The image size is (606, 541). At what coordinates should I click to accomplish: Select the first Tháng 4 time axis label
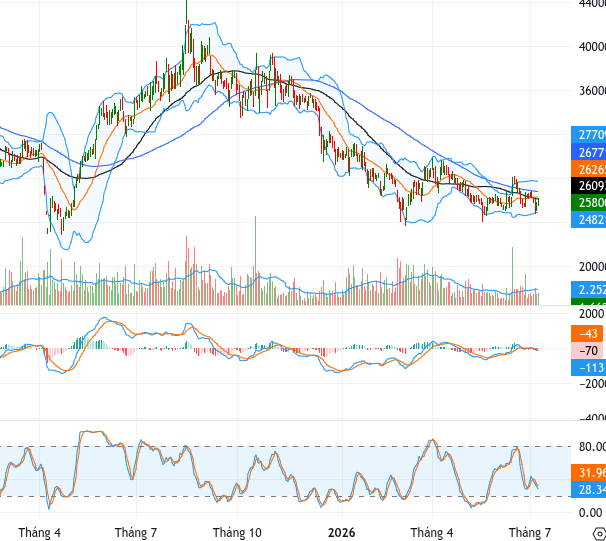[x=39, y=533]
